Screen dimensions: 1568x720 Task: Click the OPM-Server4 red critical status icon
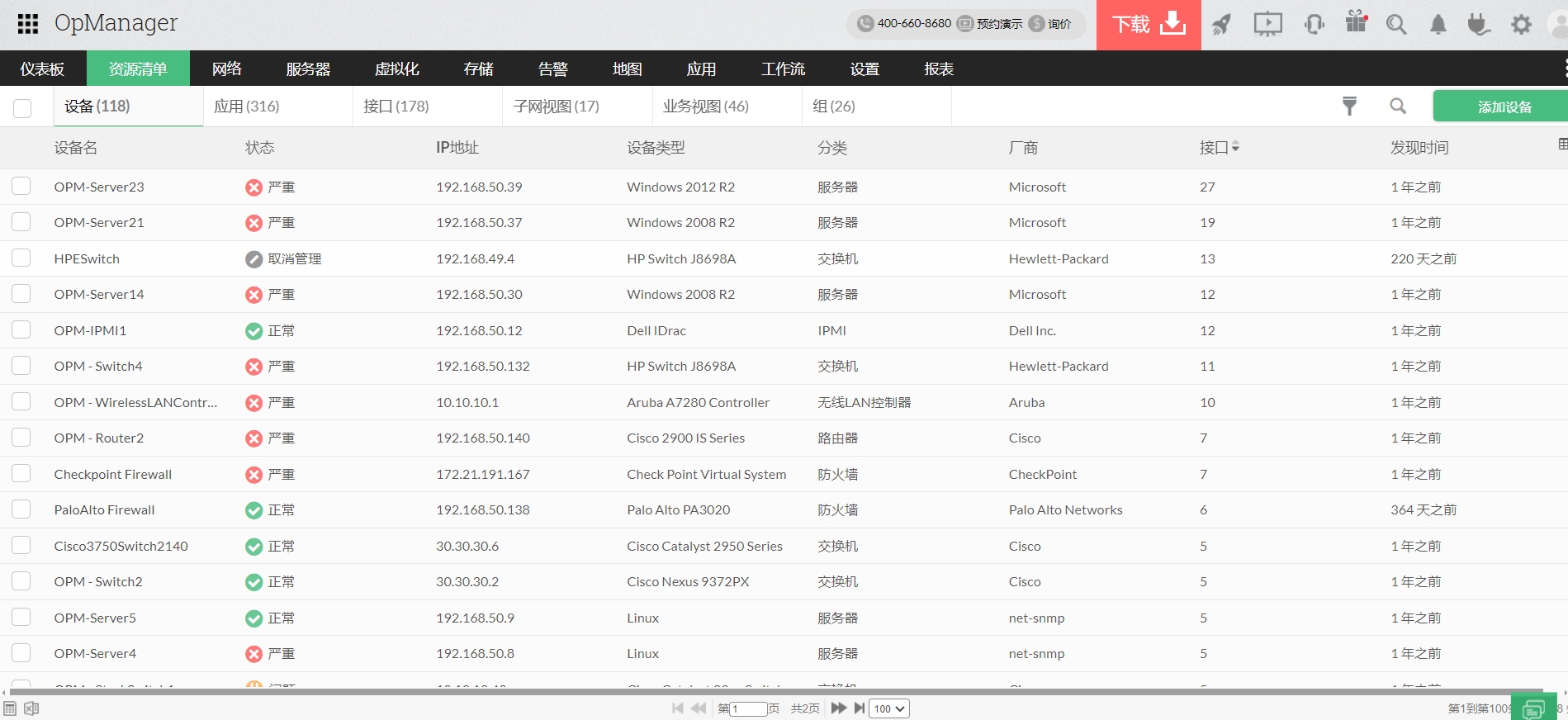click(x=254, y=654)
